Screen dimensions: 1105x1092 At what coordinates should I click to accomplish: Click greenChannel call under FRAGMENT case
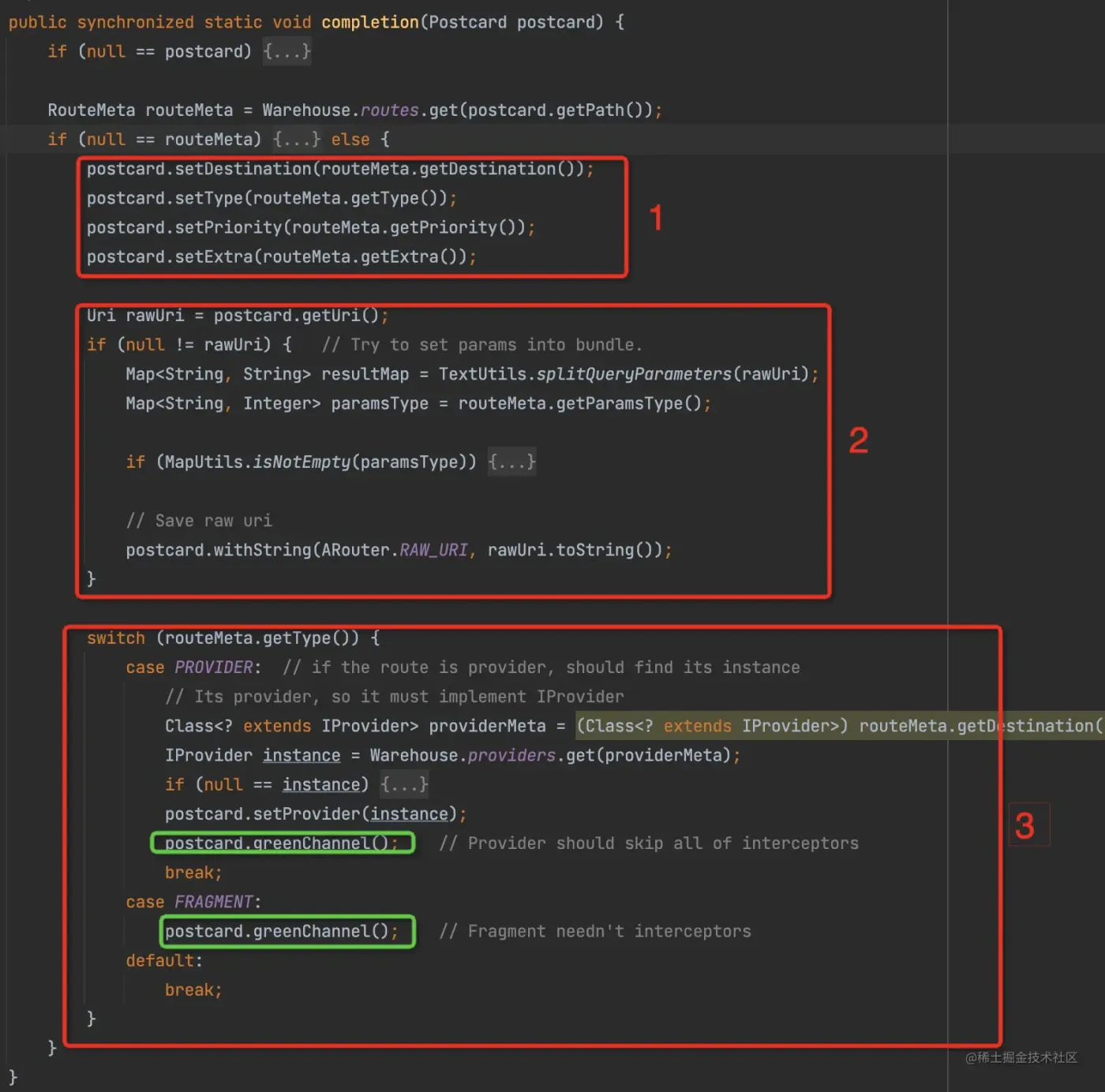pyautogui.click(x=282, y=932)
